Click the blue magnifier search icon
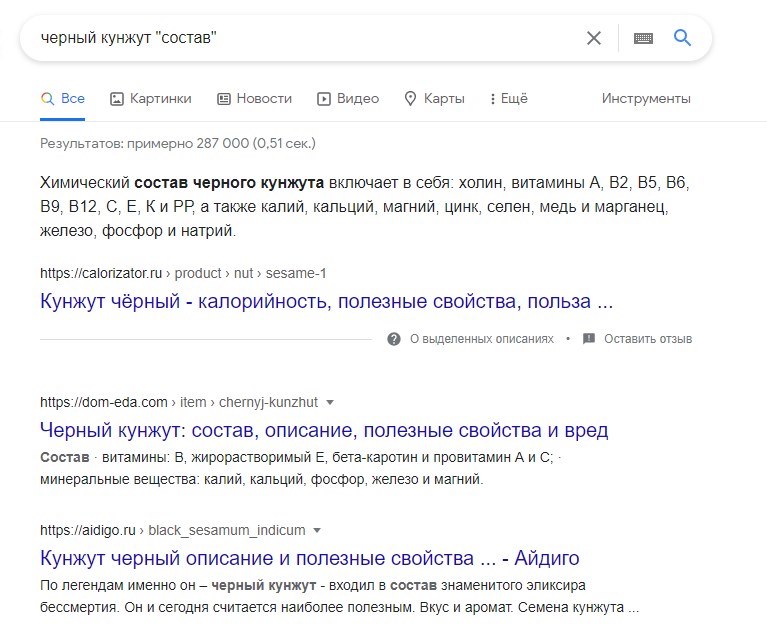This screenshot has height=632, width=767. [x=683, y=38]
